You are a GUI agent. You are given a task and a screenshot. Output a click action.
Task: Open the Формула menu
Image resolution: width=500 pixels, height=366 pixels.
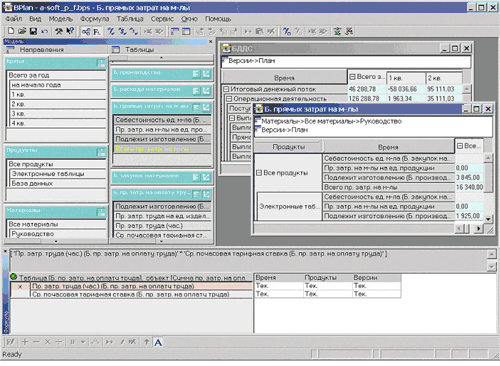(94, 19)
